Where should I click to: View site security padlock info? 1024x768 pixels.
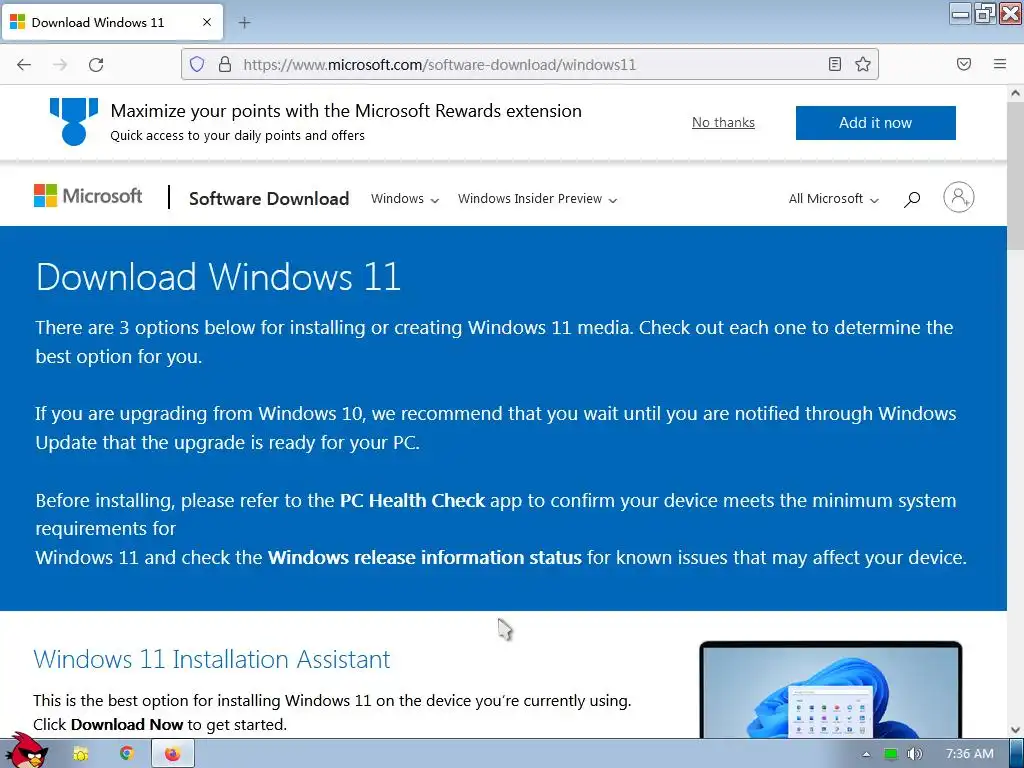[225, 64]
